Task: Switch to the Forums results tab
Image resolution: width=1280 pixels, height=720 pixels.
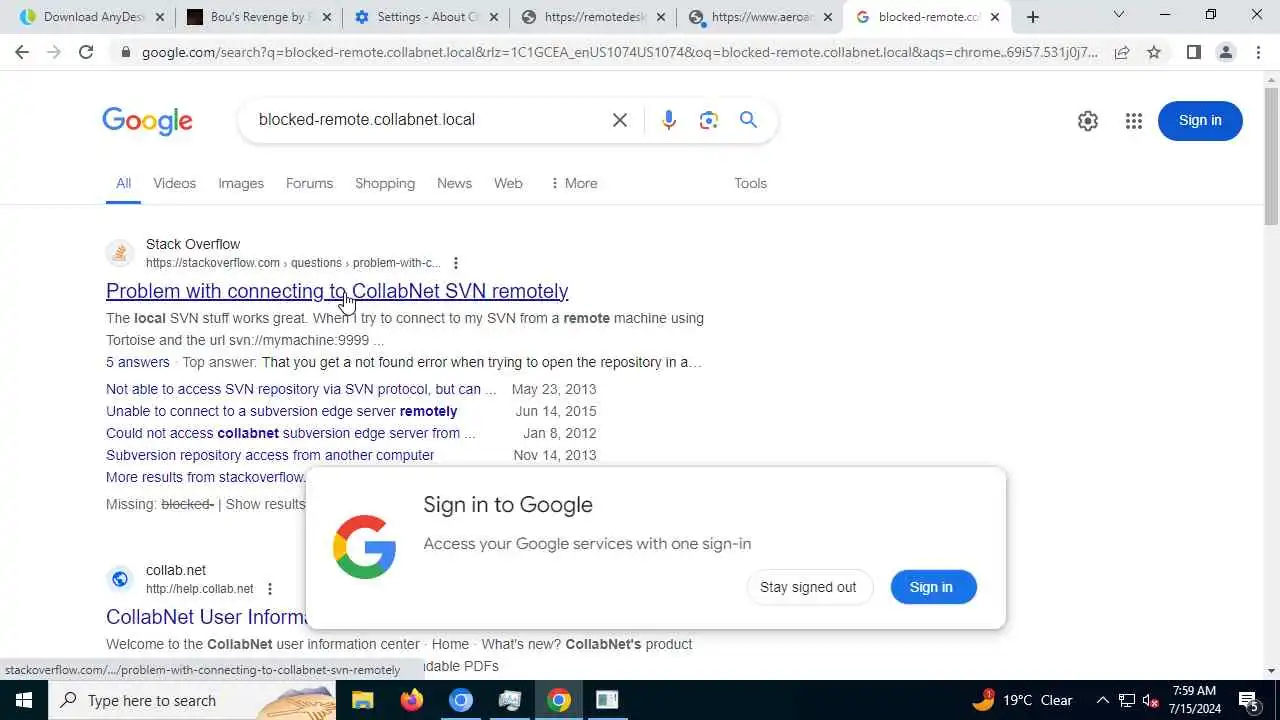Action: pyautogui.click(x=309, y=183)
